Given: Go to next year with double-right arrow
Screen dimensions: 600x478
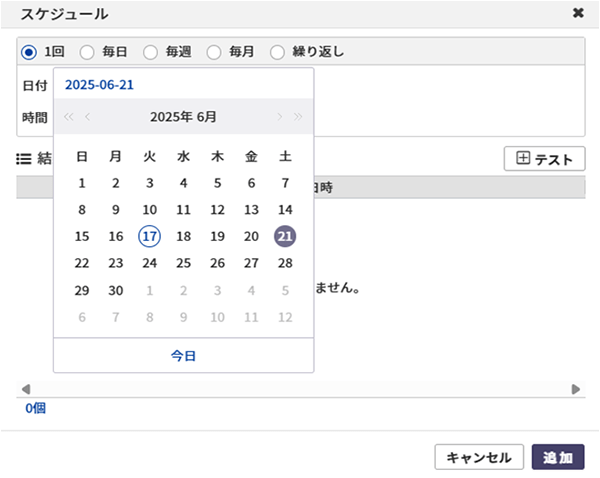Looking at the screenshot, I should 298,117.
